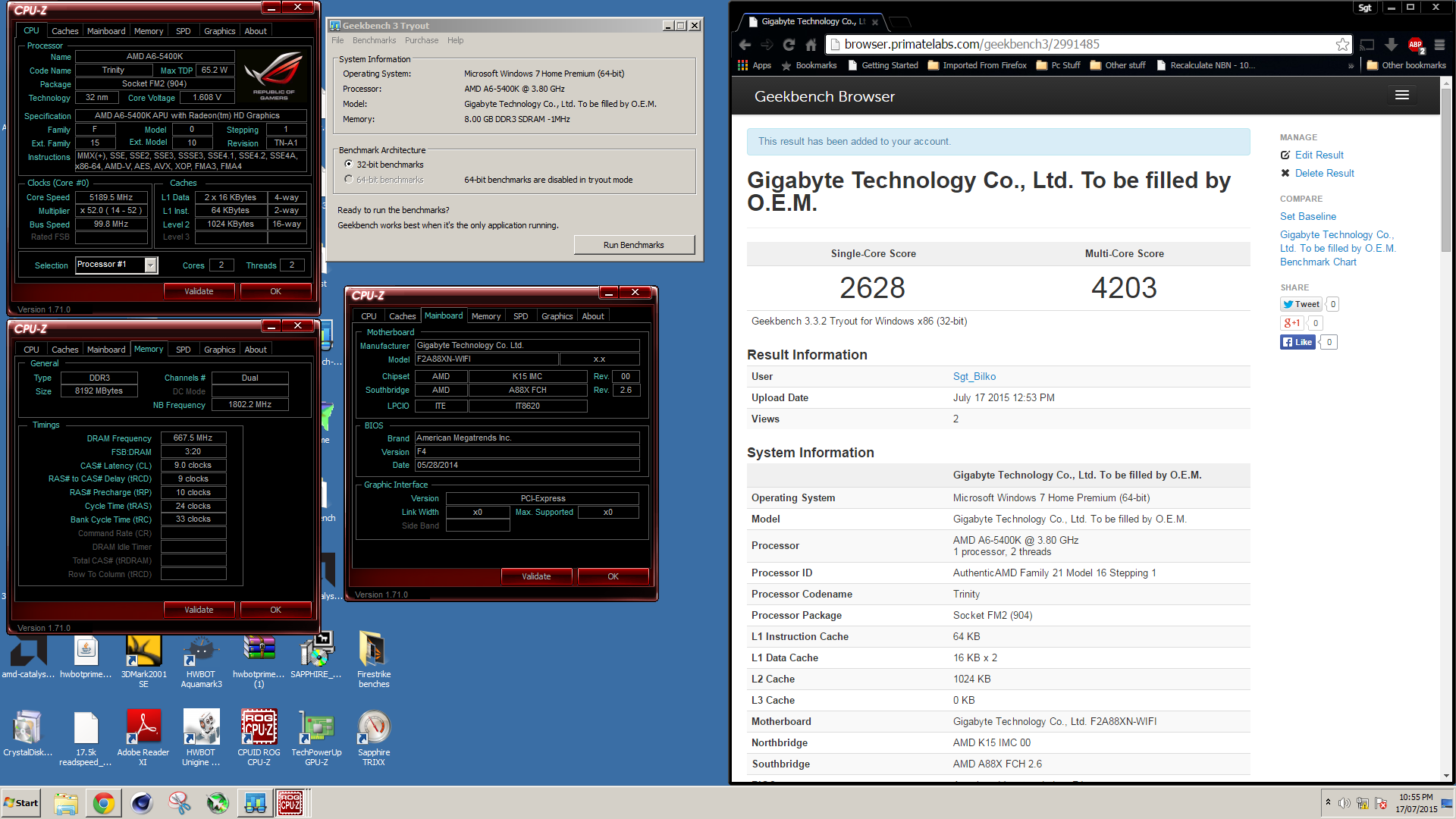1456x819 pixels.
Task: Select 32-bit benchmarks radio button
Action: point(349,164)
